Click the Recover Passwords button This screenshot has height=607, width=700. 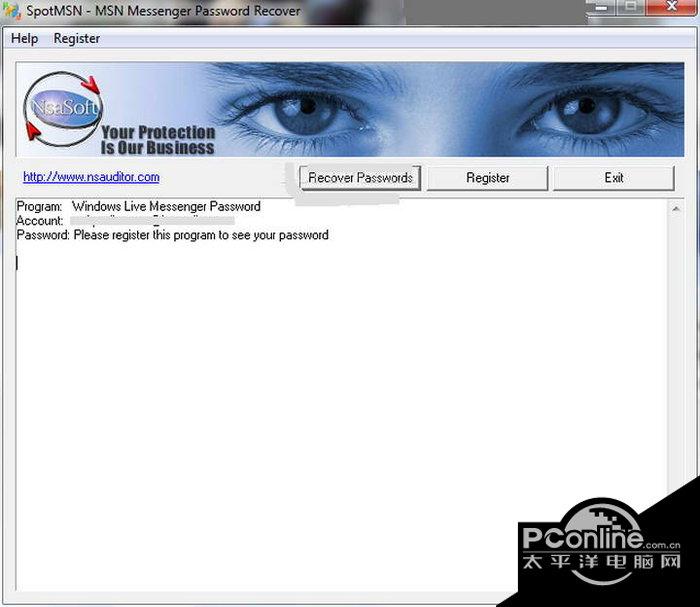360,178
